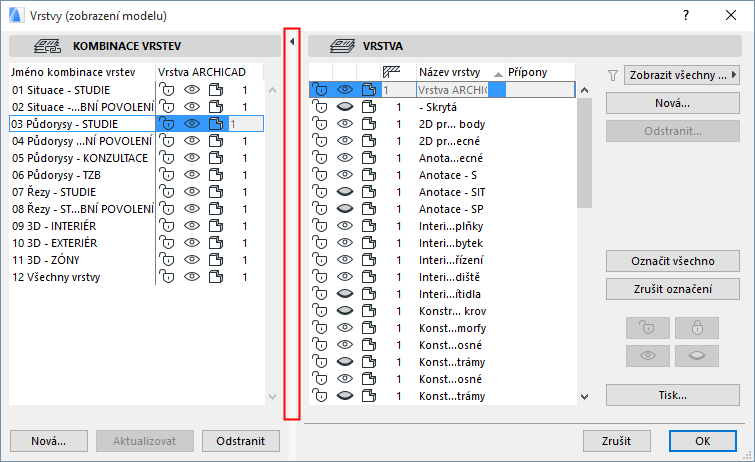Show the hidden Anotace - SIT layer
Viewport: 755px width, 462px height.
[345, 192]
